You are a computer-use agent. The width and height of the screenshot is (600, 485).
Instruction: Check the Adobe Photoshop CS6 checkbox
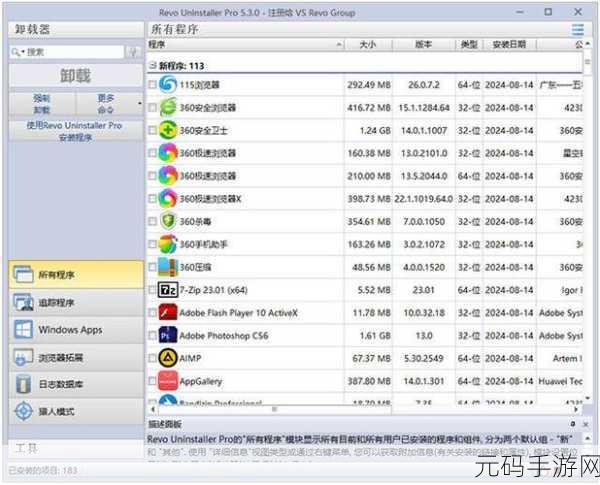point(152,335)
